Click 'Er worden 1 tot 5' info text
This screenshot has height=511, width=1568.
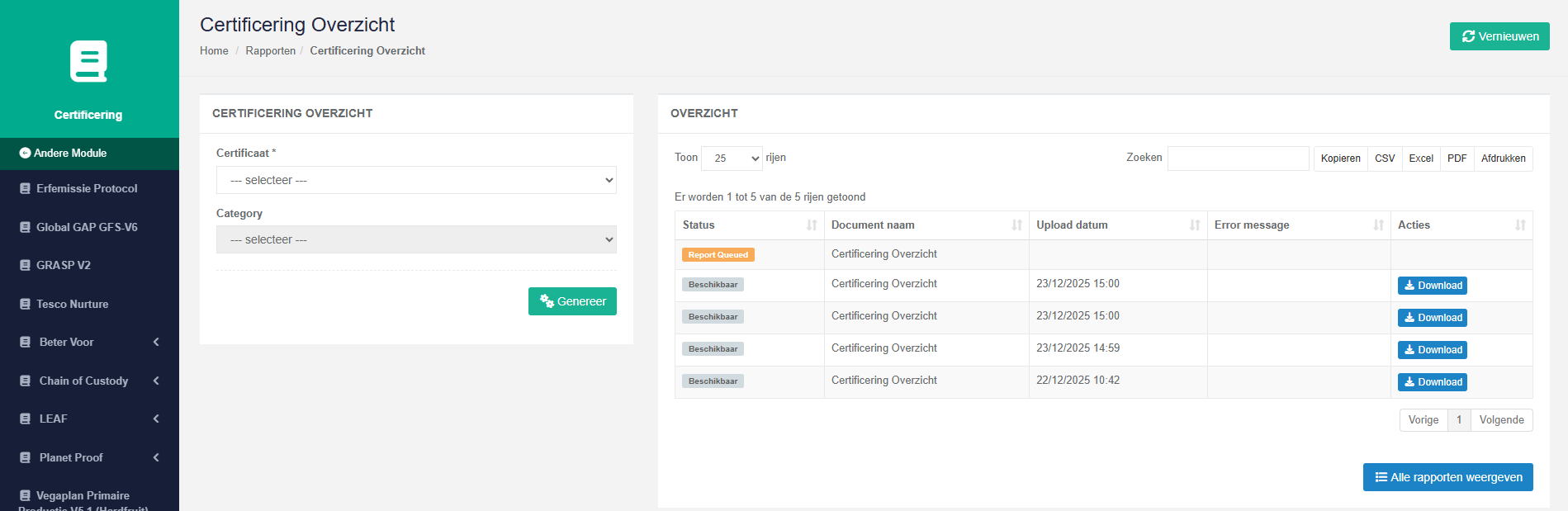coord(770,196)
